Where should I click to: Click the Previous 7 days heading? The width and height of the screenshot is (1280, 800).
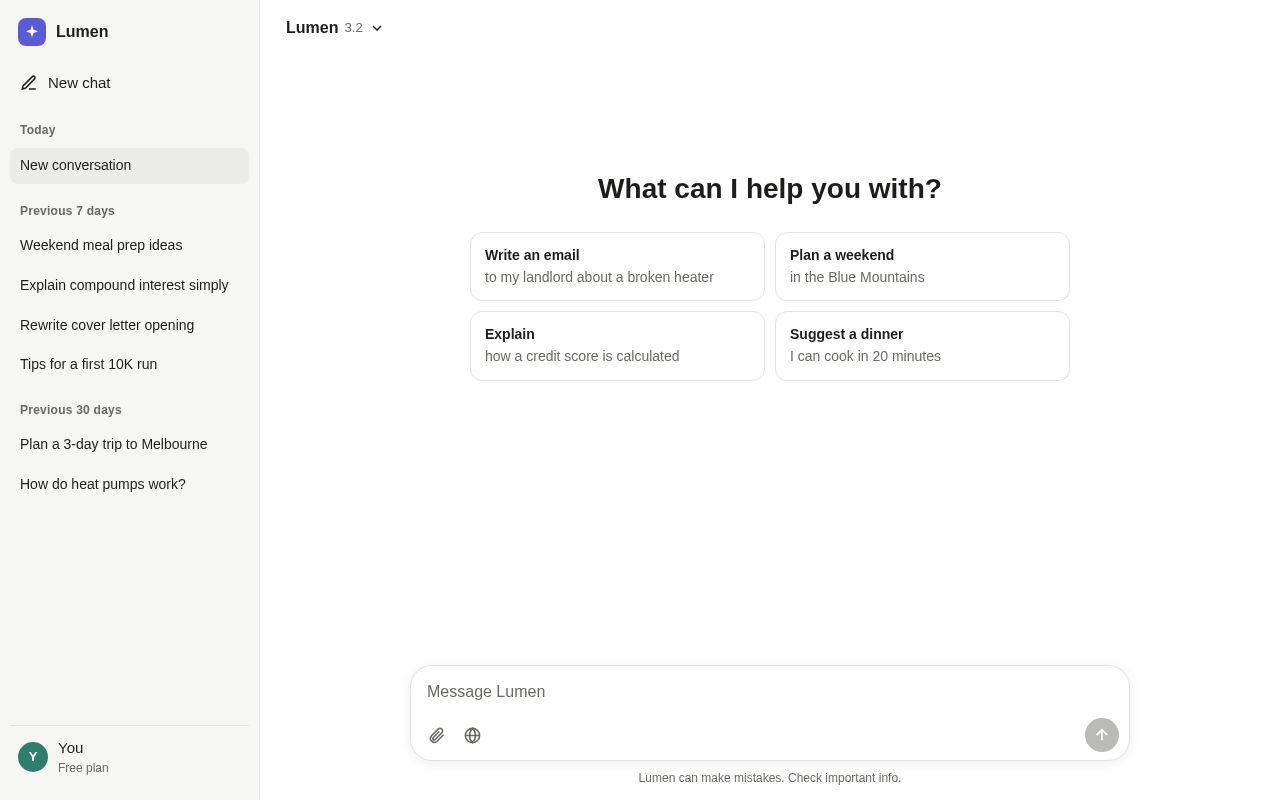67,211
